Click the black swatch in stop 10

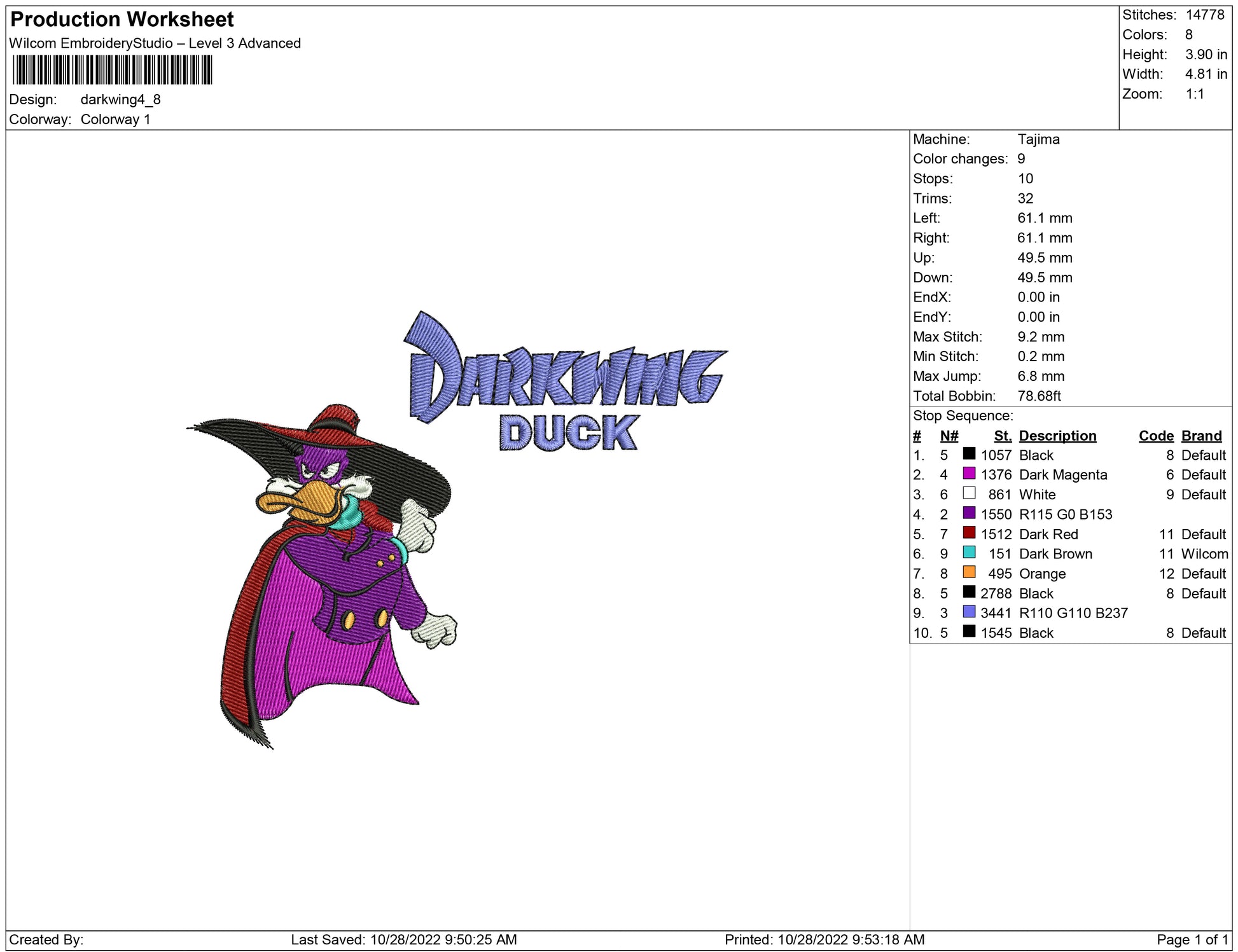969,631
